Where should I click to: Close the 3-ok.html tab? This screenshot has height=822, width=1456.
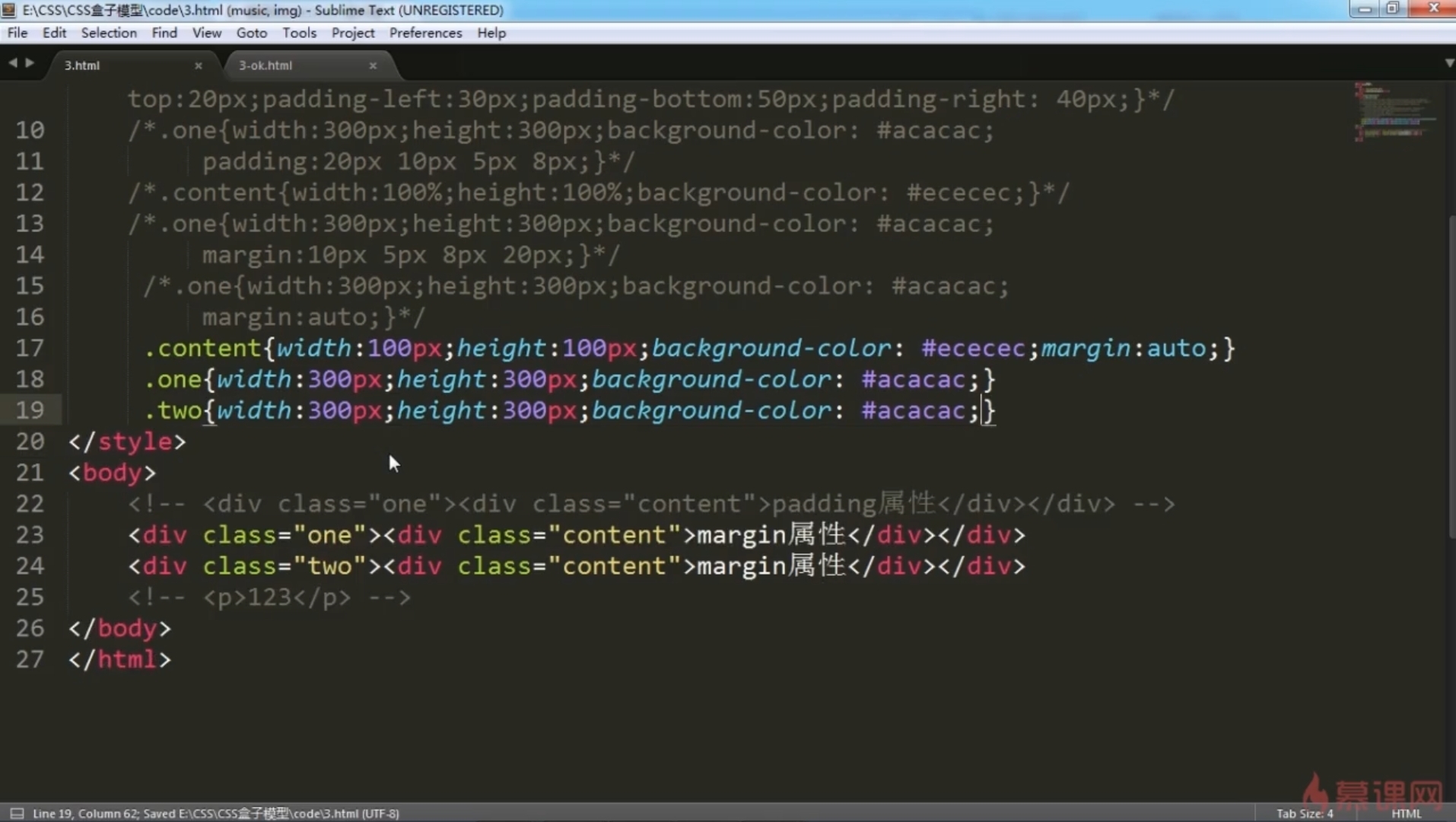373,66
